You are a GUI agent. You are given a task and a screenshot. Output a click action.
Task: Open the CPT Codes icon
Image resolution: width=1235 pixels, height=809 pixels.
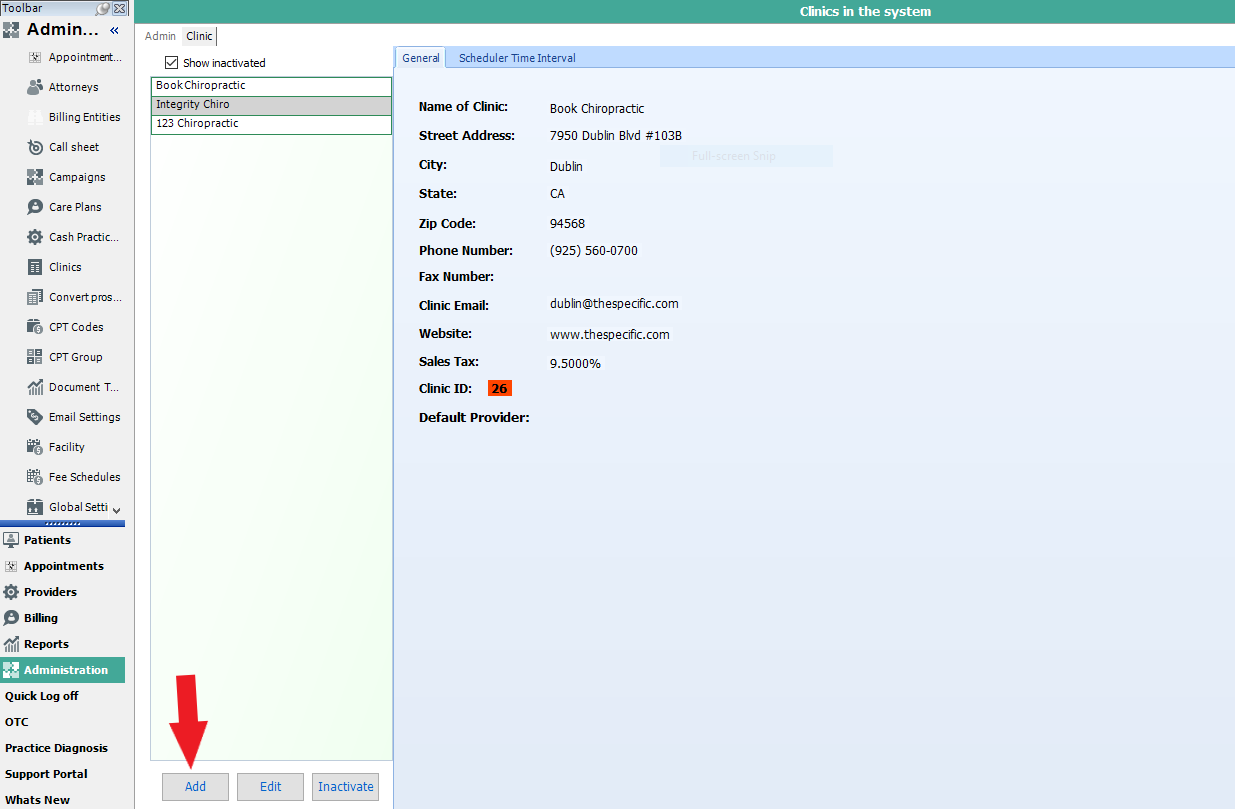coord(35,327)
